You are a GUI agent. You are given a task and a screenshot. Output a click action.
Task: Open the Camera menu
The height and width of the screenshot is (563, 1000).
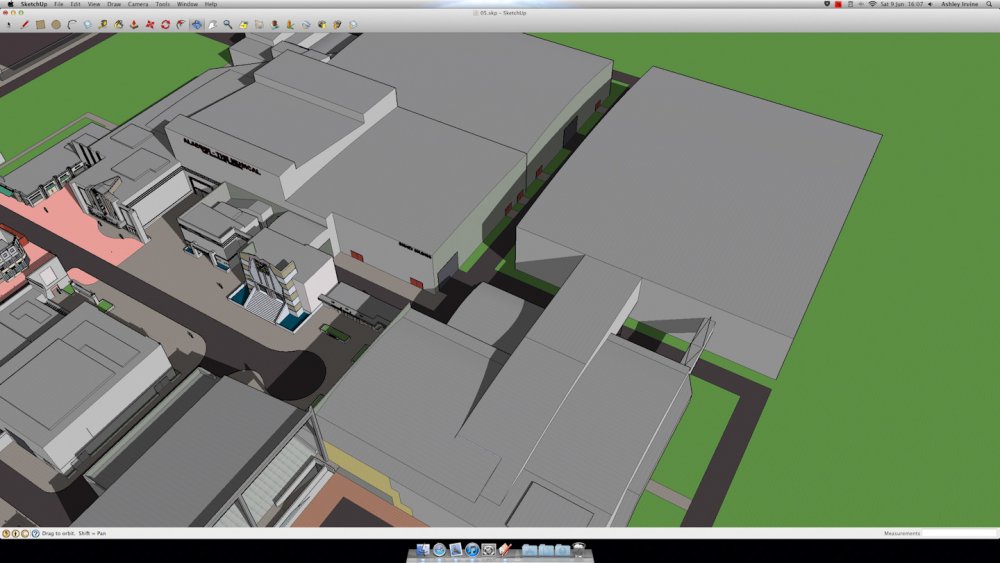tap(137, 4)
